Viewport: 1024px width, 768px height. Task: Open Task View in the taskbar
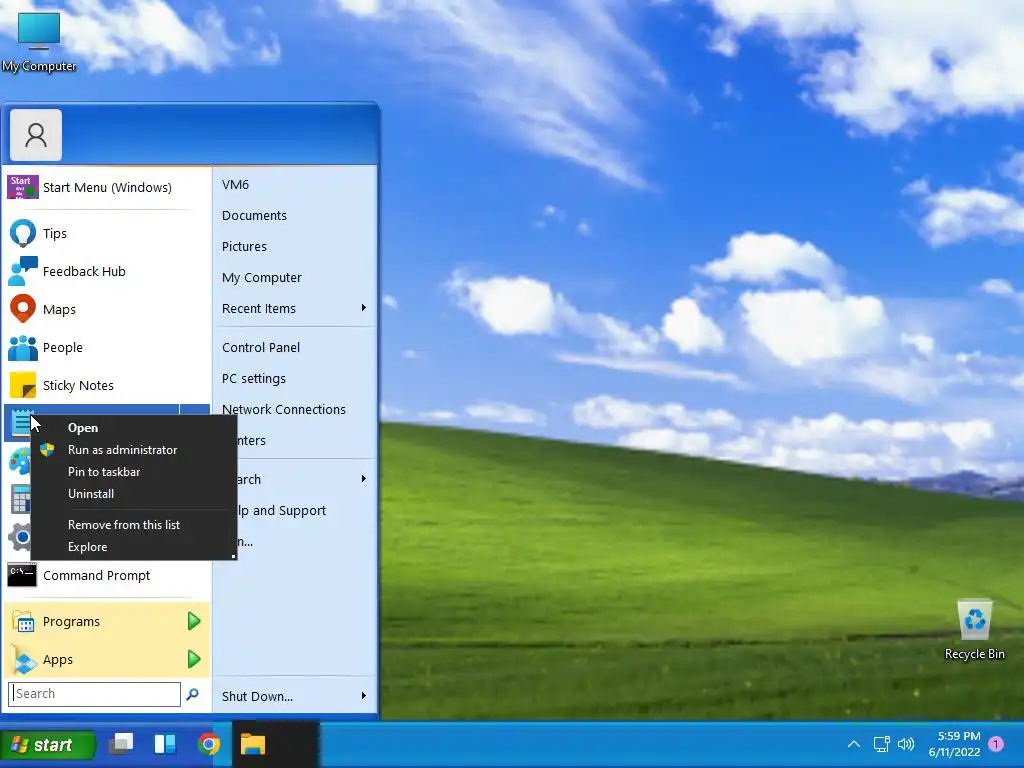tap(121, 744)
